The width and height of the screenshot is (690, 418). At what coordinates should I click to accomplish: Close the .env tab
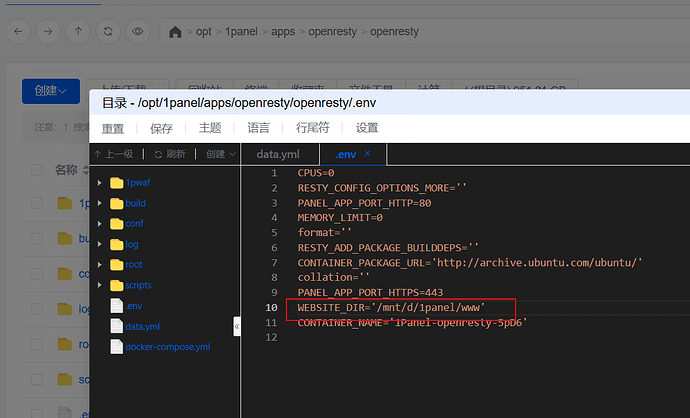point(367,154)
